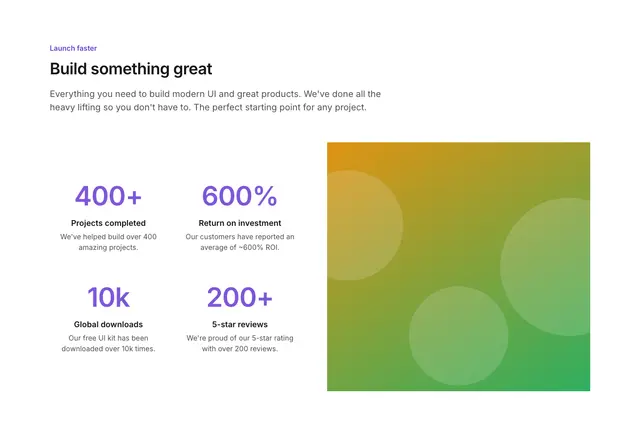Click the 200+ statistic number
The height and width of the screenshot is (434, 640).
(x=240, y=297)
